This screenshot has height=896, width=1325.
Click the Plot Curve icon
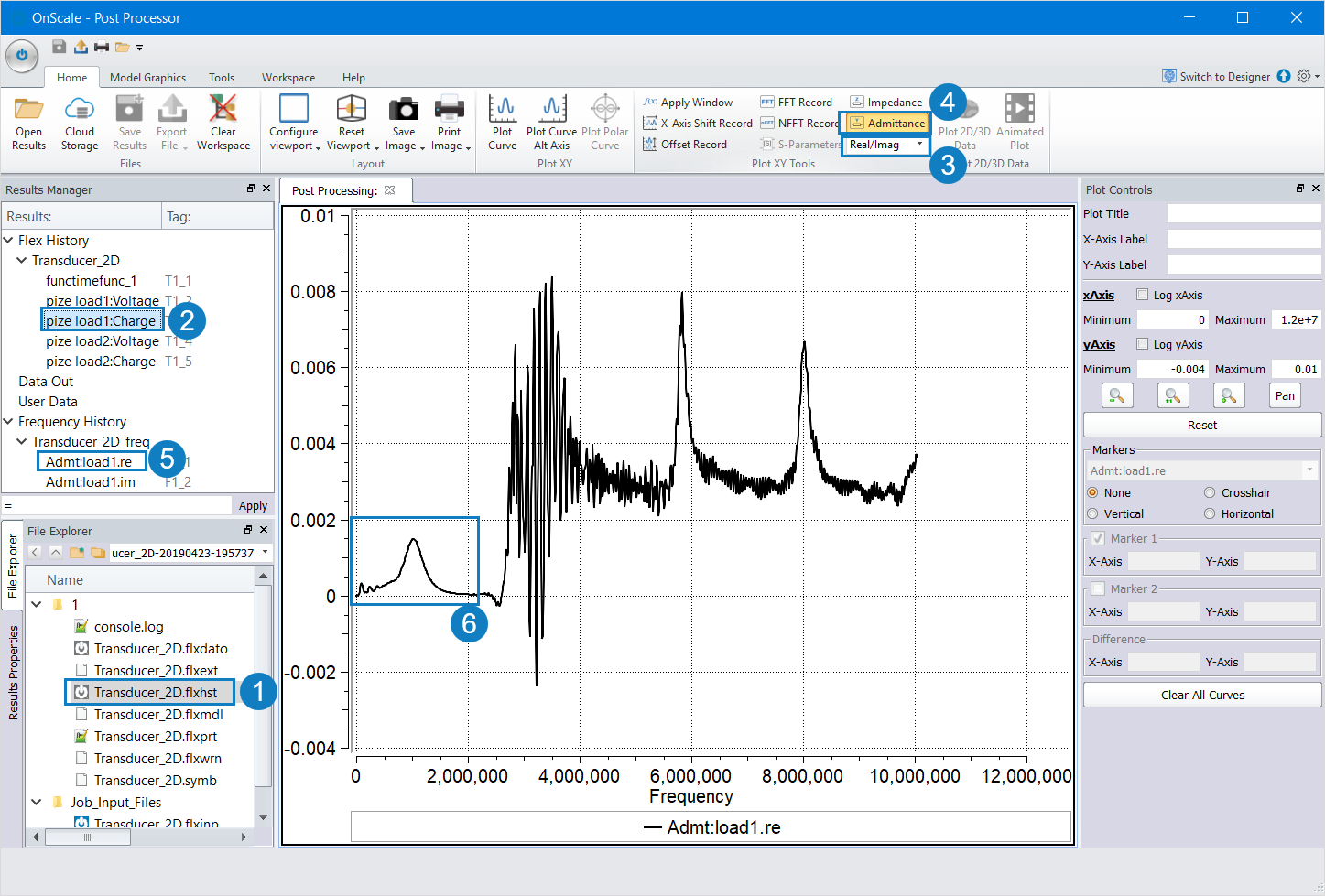pyautogui.click(x=502, y=109)
